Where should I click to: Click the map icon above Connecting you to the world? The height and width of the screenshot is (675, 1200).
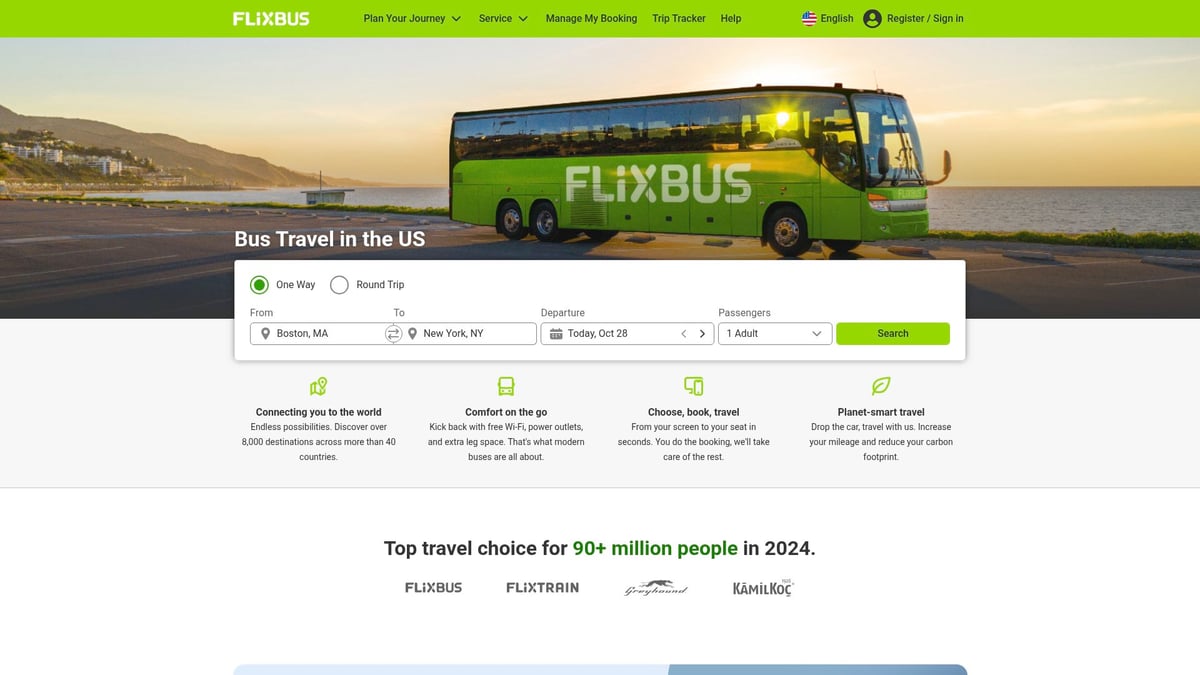click(318, 386)
